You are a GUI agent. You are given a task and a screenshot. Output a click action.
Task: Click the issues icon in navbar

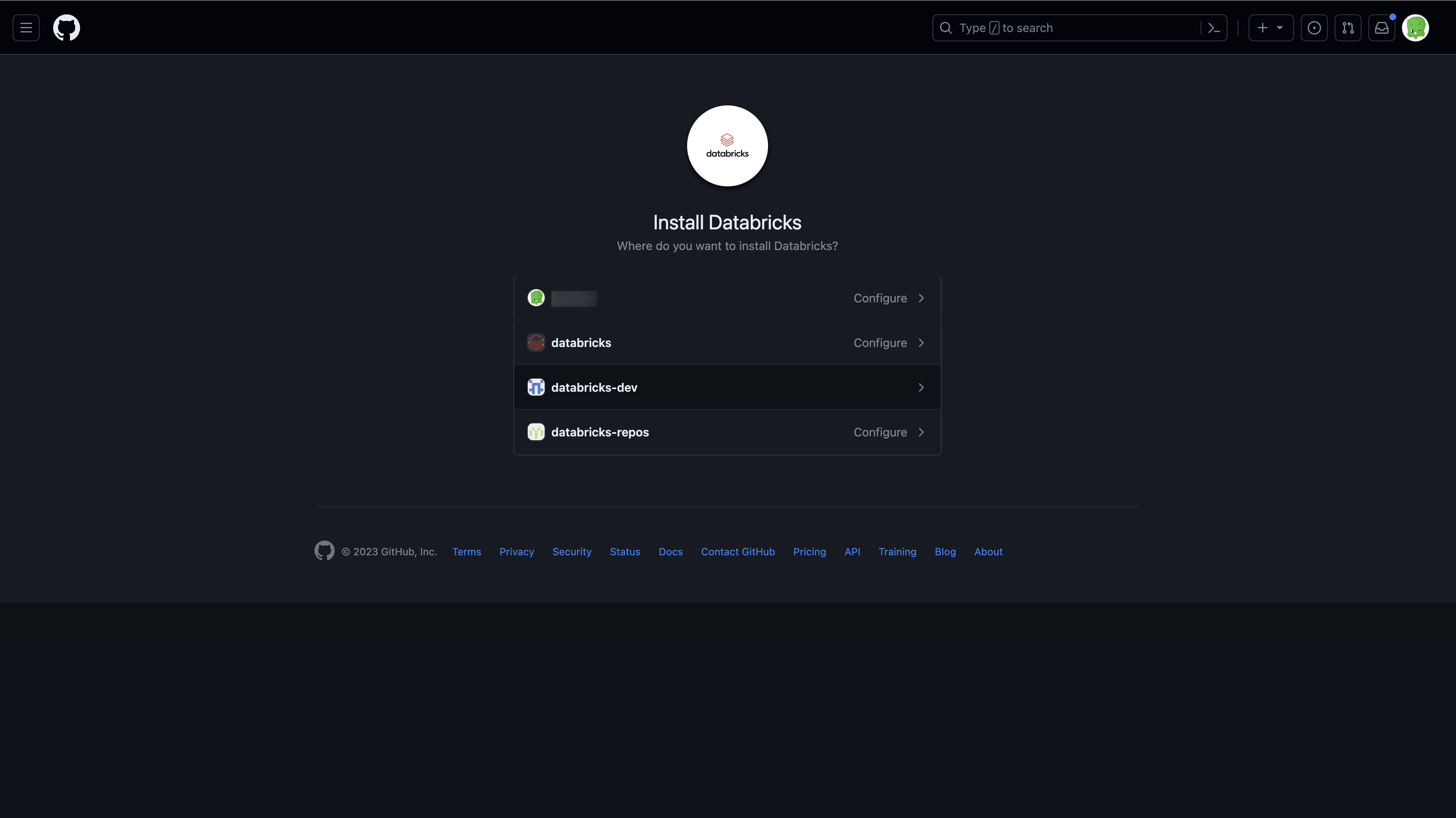[1314, 27]
